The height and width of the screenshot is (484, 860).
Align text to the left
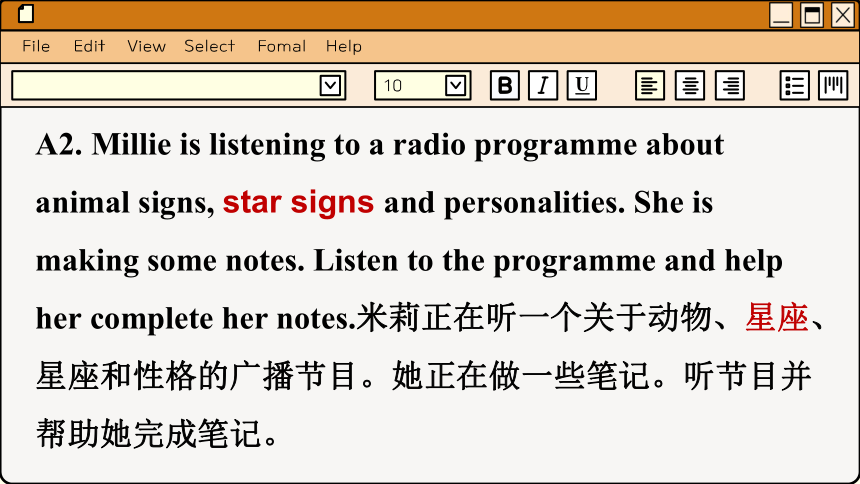click(x=650, y=85)
